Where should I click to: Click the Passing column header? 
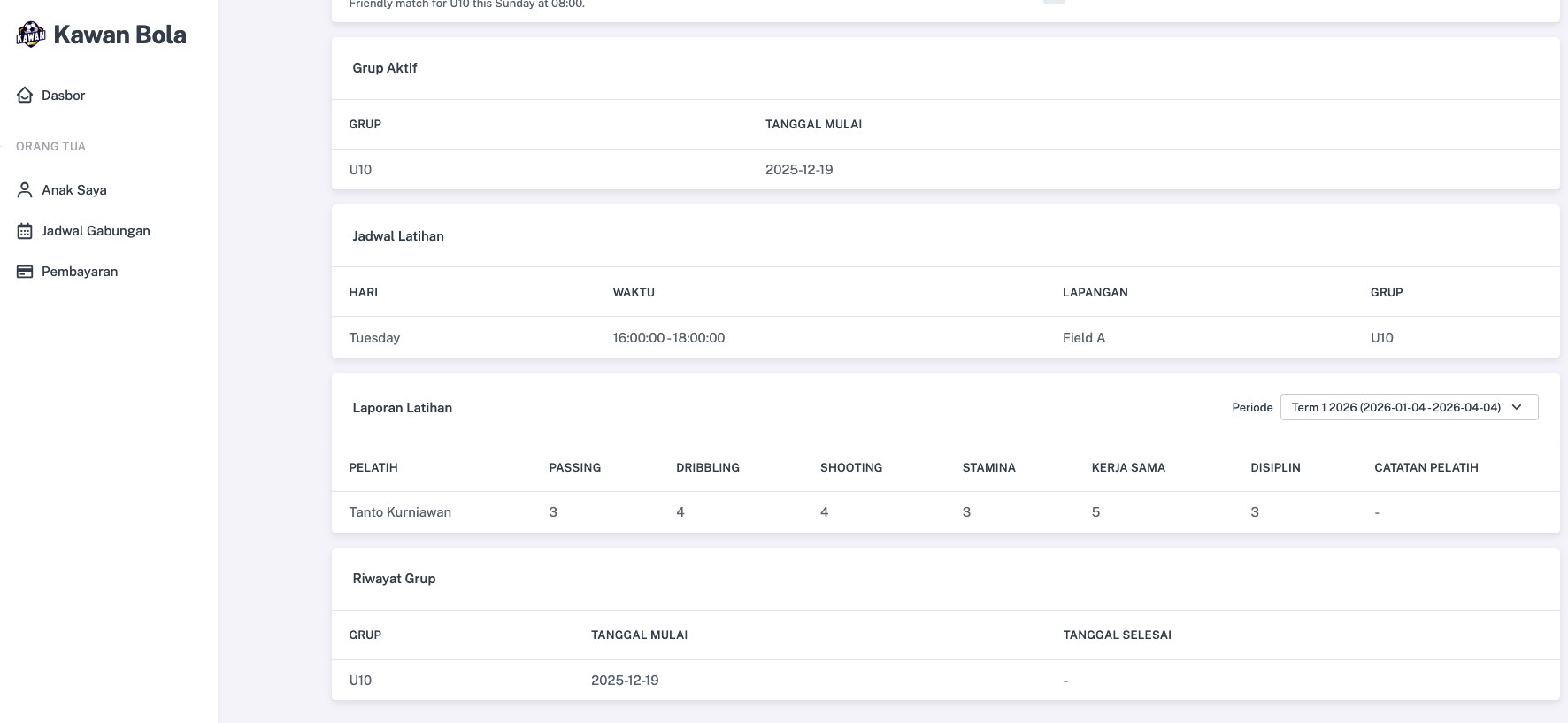tap(574, 467)
